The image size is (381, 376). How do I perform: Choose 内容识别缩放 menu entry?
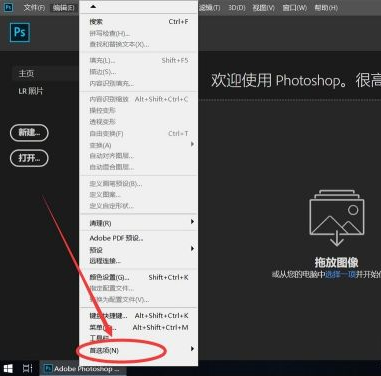click(138, 99)
